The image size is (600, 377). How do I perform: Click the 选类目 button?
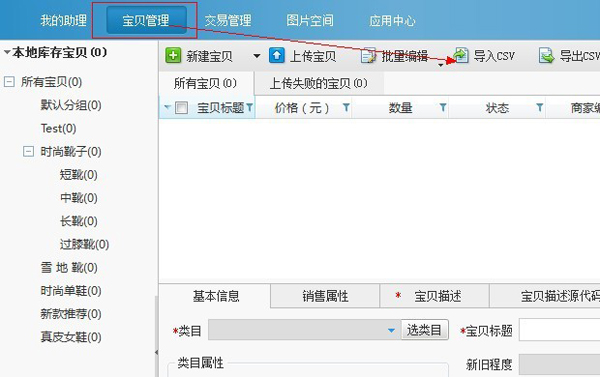tap(424, 330)
